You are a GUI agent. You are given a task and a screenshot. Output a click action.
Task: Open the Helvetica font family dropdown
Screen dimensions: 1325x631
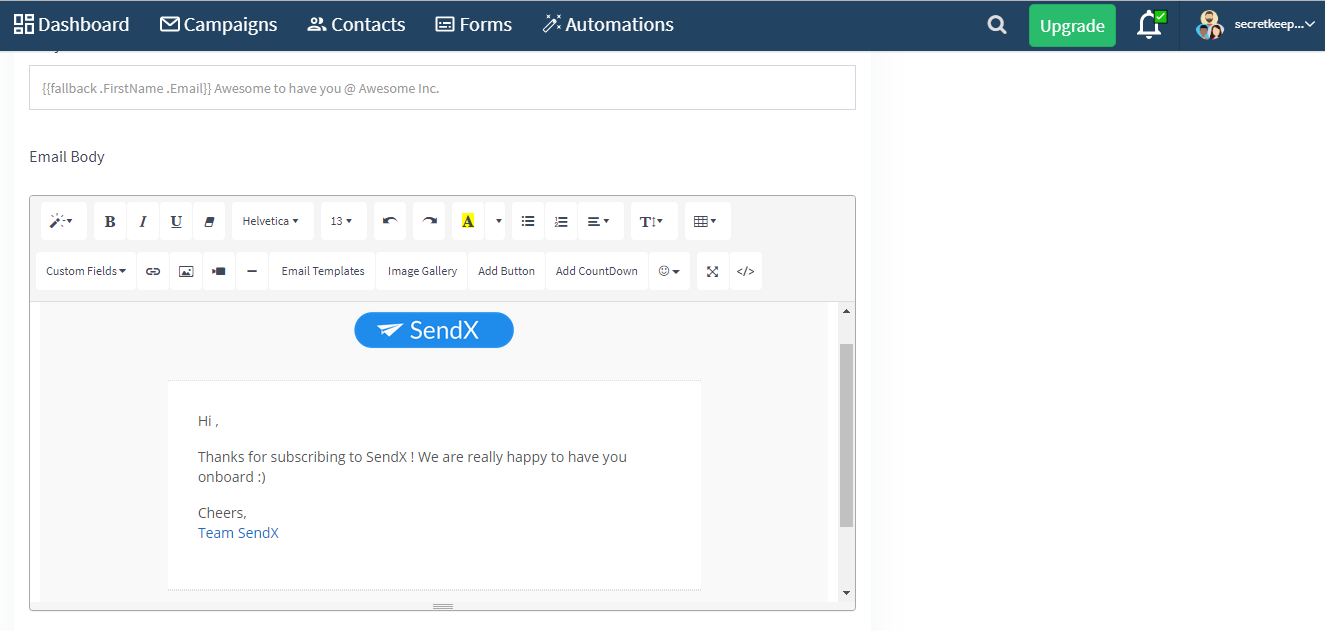coord(272,221)
